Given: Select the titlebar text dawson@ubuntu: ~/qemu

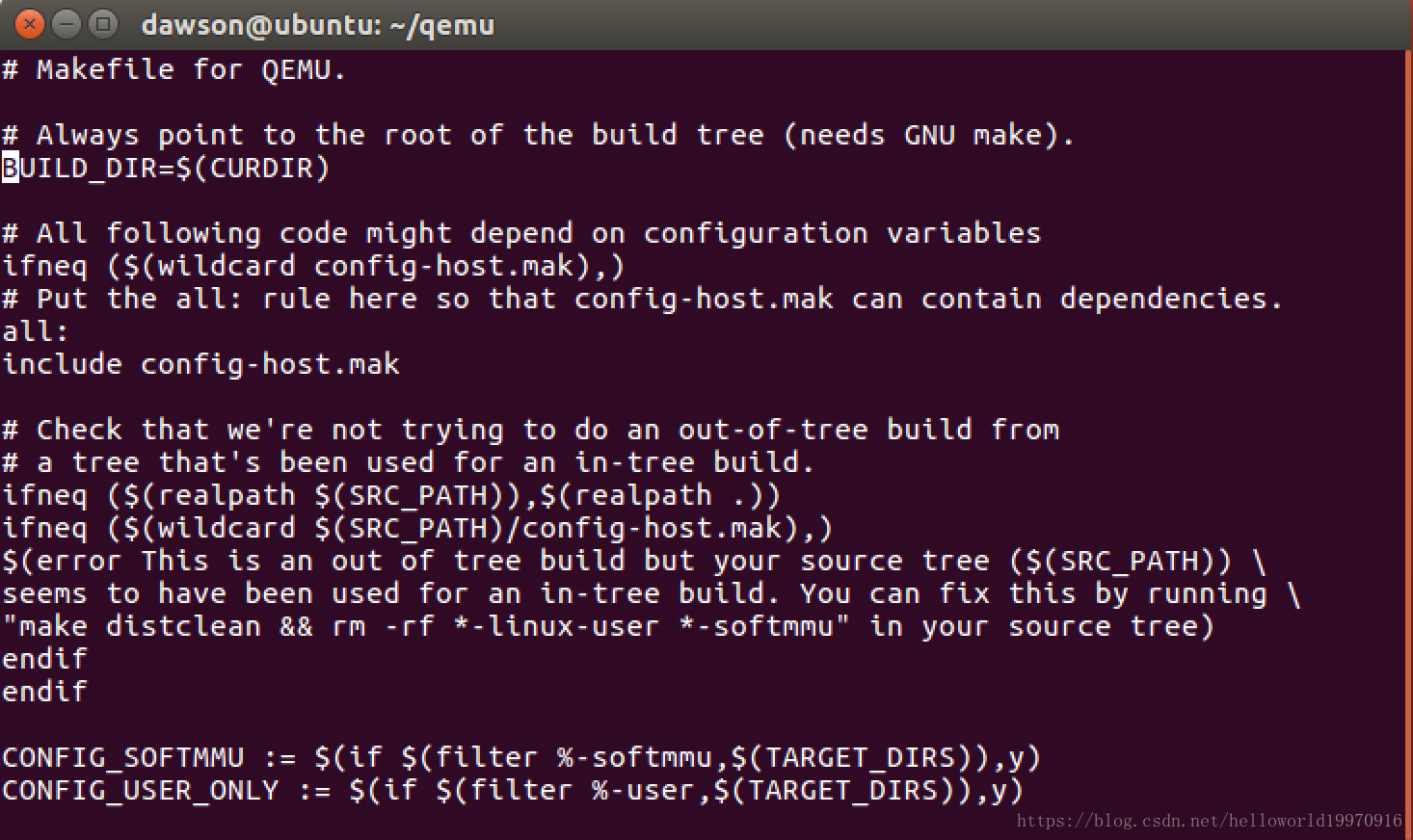Looking at the screenshot, I should (x=318, y=24).
